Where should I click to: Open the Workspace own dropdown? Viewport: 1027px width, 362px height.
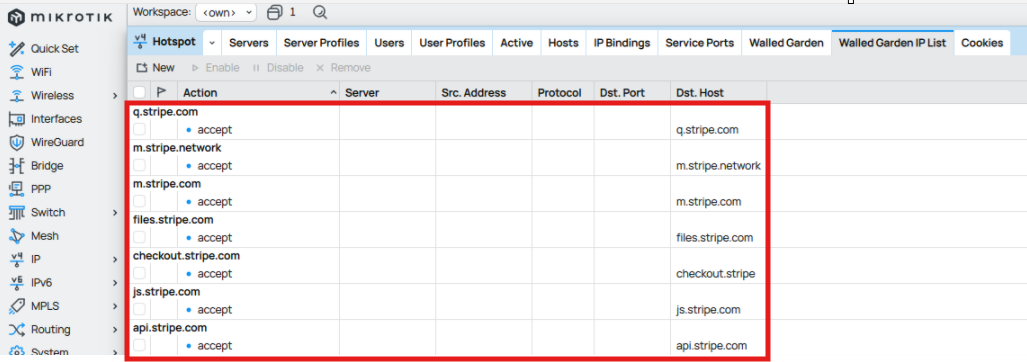(226, 12)
